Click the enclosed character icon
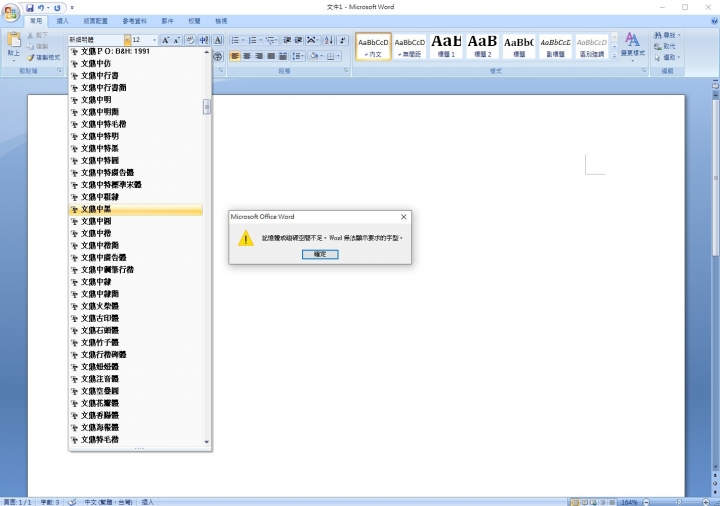 coord(218,56)
